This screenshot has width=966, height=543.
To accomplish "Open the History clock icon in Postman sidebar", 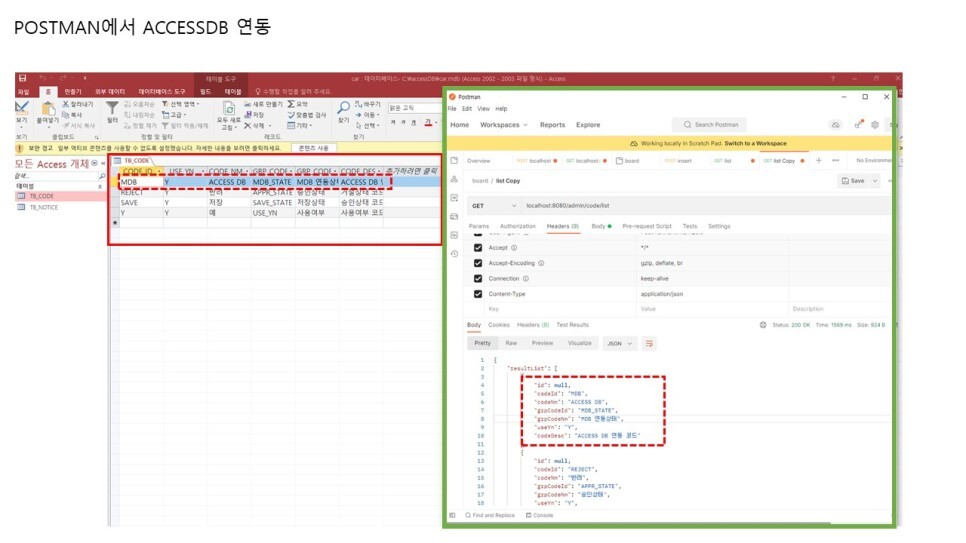I will pyautogui.click(x=455, y=253).
